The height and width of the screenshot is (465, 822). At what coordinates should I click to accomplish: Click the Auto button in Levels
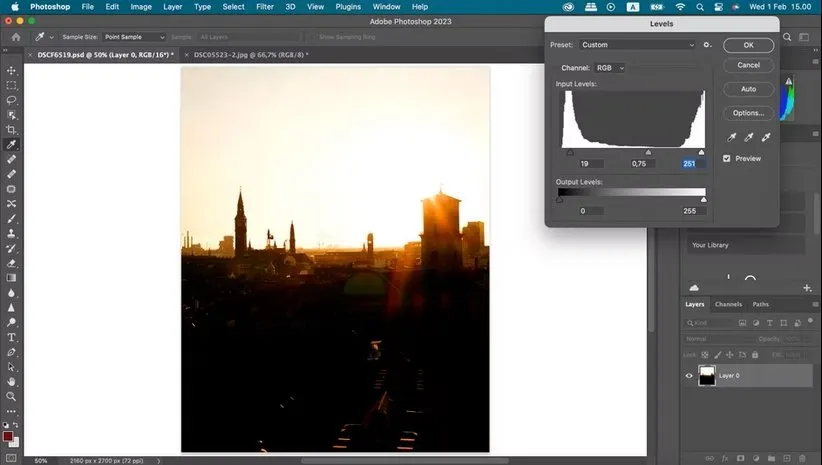(x=748, y=89)
